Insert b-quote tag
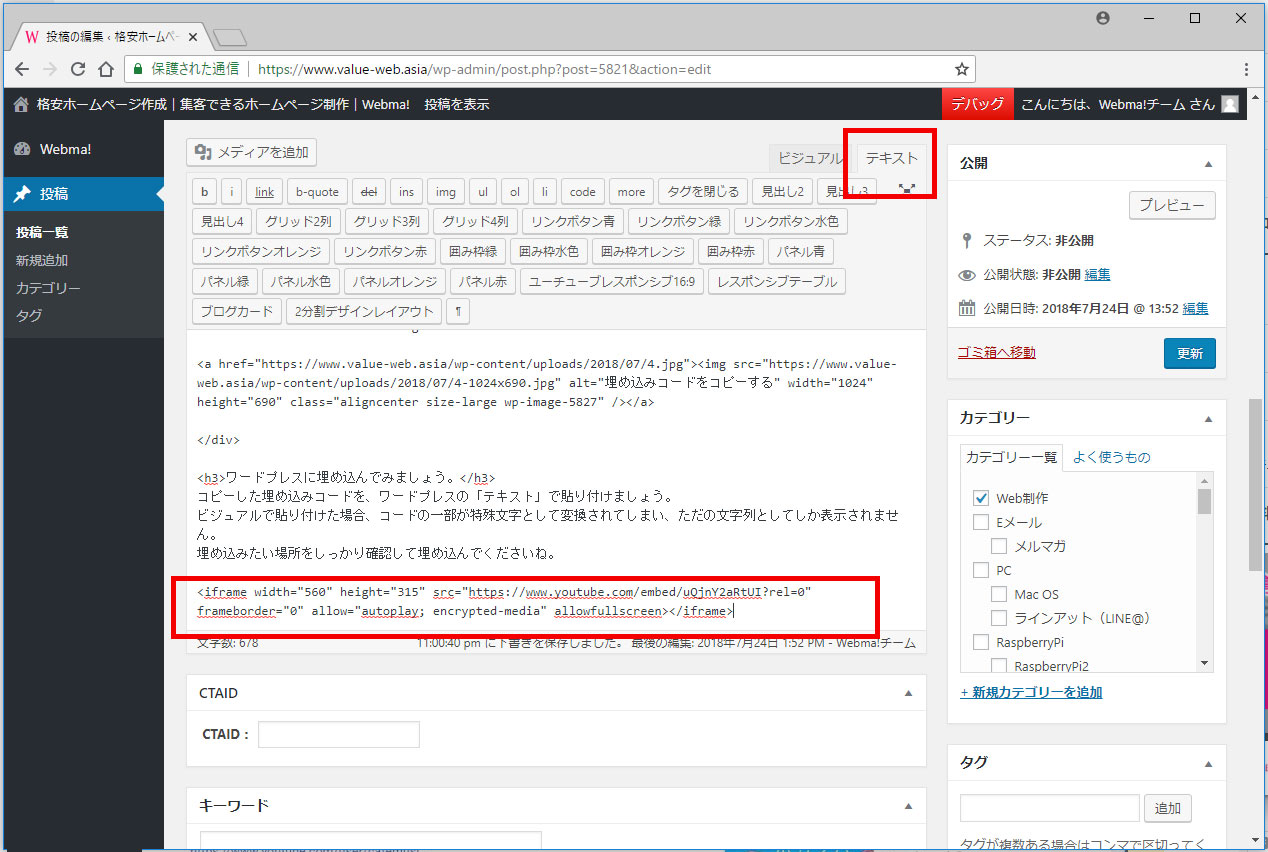 (318, 191)
